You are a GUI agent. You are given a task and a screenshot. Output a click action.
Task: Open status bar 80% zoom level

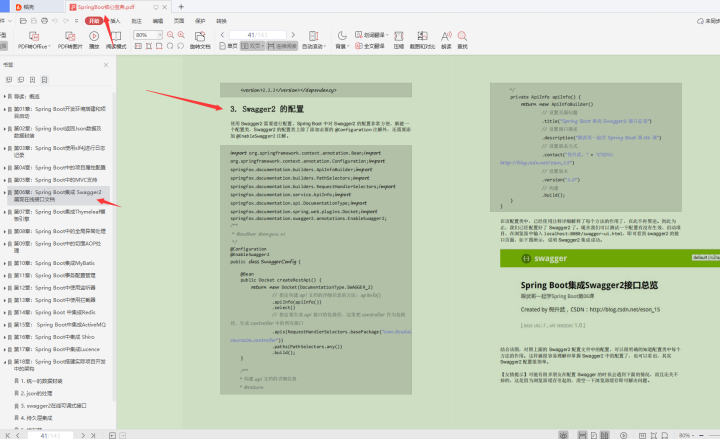[685, 435]
